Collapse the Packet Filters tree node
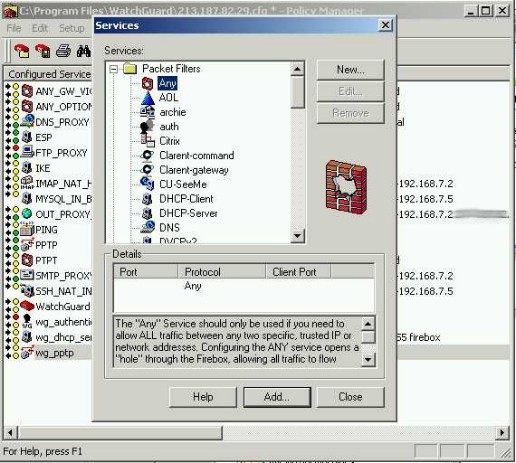The height and width of the screenshot is (463, 516). click(x=114, y=69)
